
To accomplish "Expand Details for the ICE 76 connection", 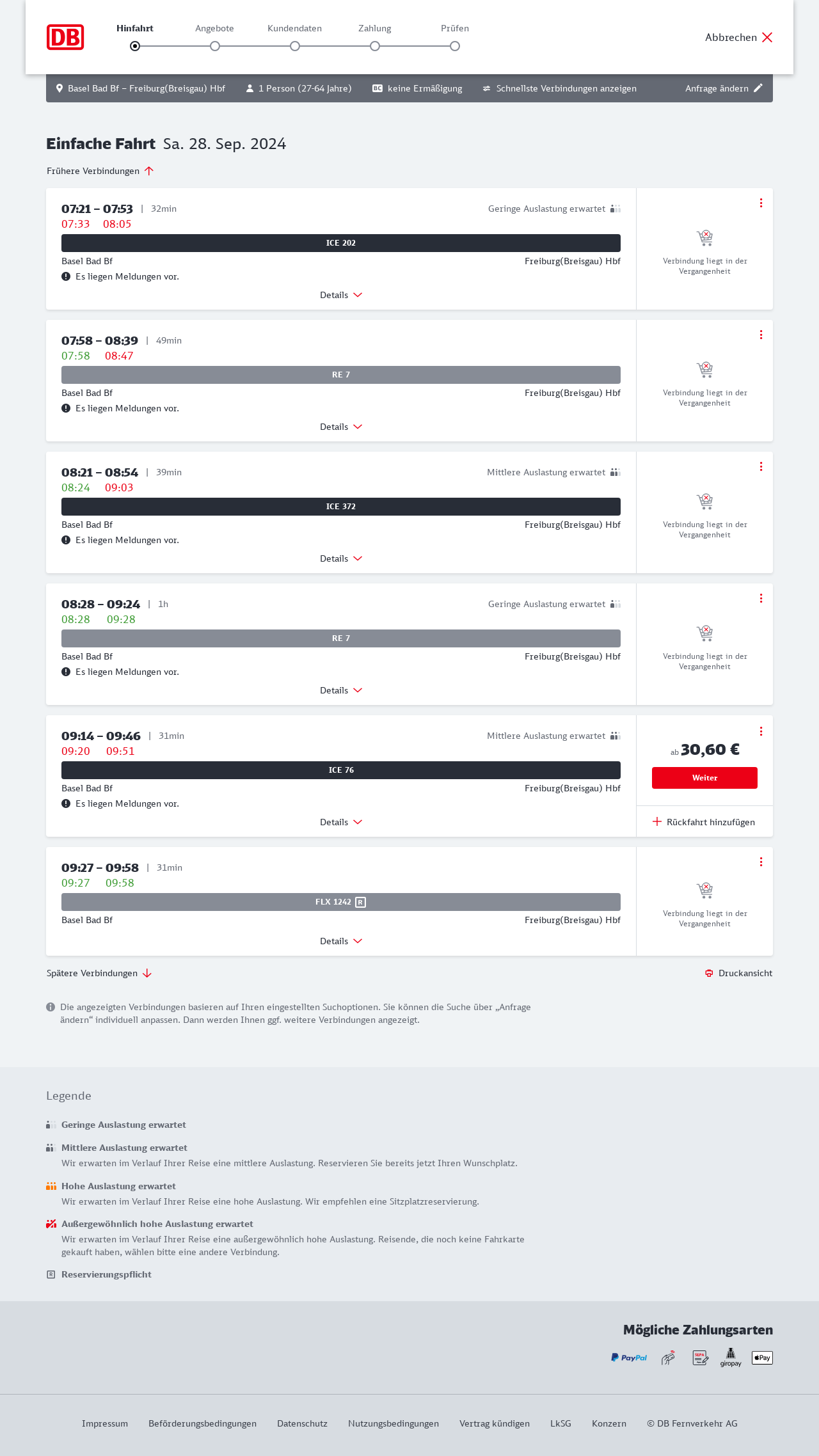I will pos(341,822).
